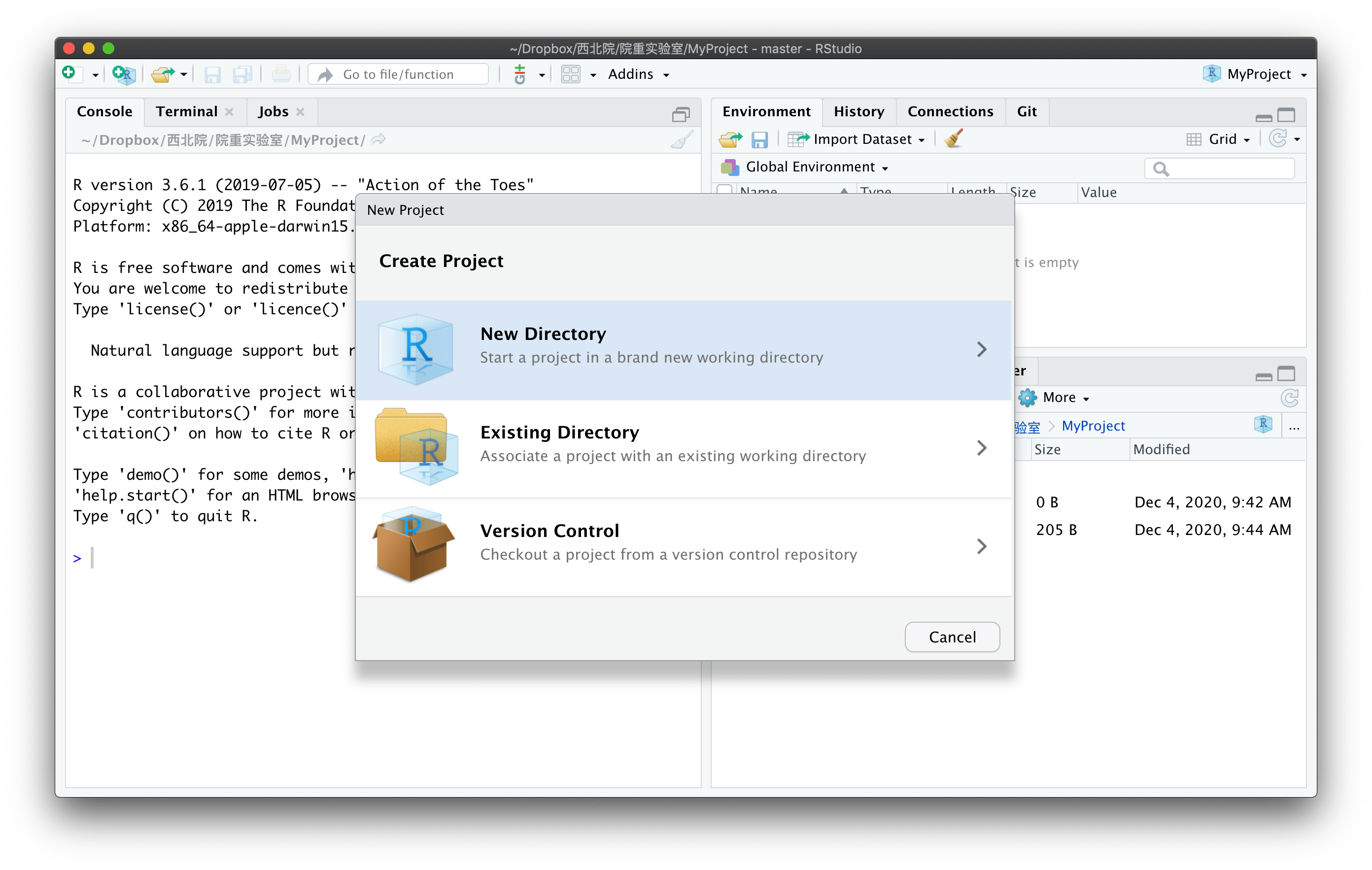Open the Grid view dropdown

pos(1219,139)
